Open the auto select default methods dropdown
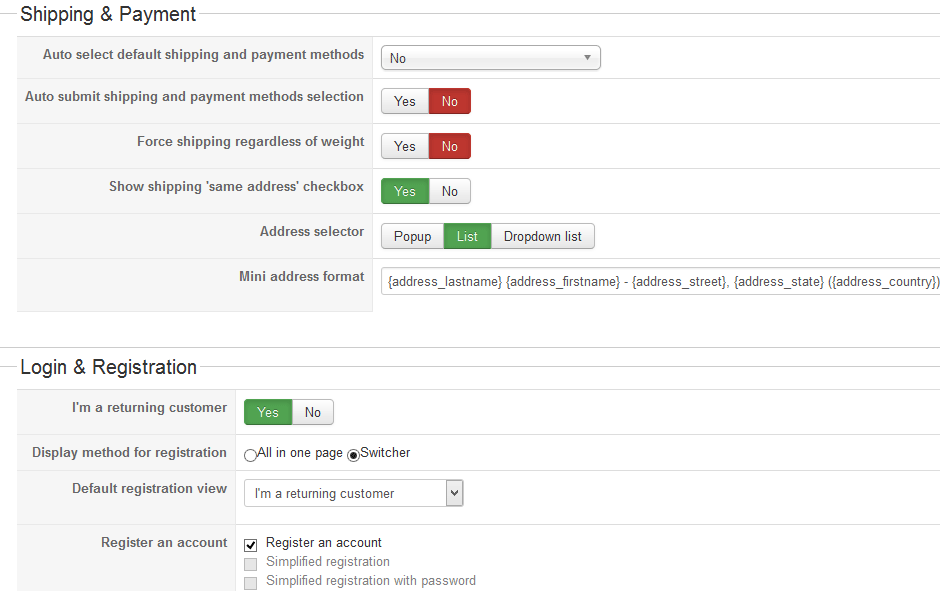Screen dimensions: 940x591 490,58
